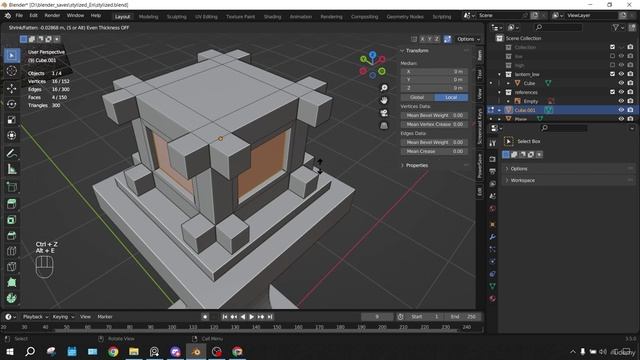Screen dimensions: 640x360
Task: Select the Spin tool
Action: pos(12,298)
